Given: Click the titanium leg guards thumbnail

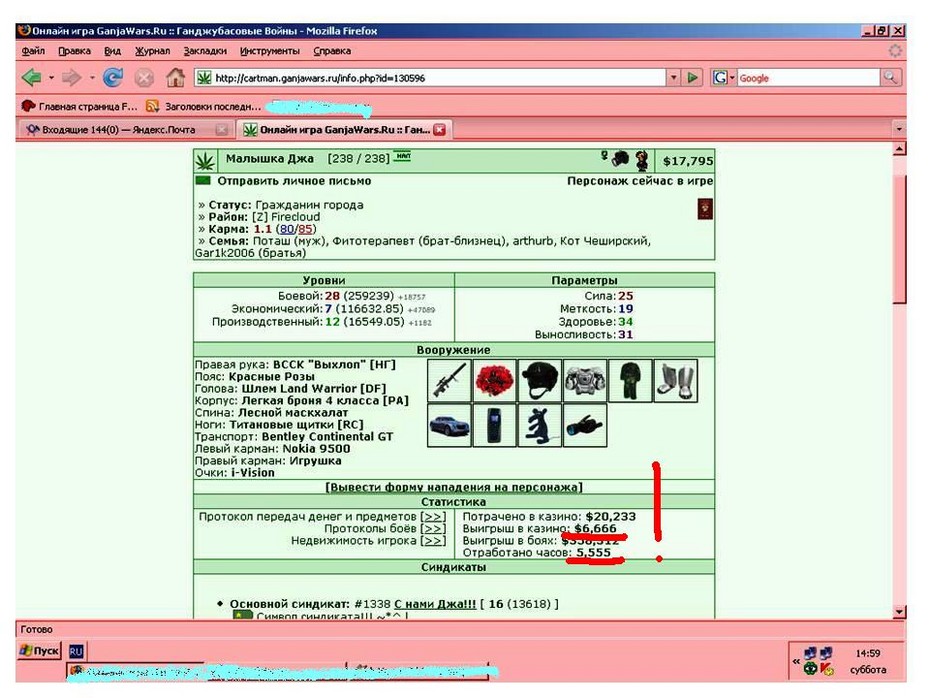Looking at the screenshot, I should coord(676,380).
